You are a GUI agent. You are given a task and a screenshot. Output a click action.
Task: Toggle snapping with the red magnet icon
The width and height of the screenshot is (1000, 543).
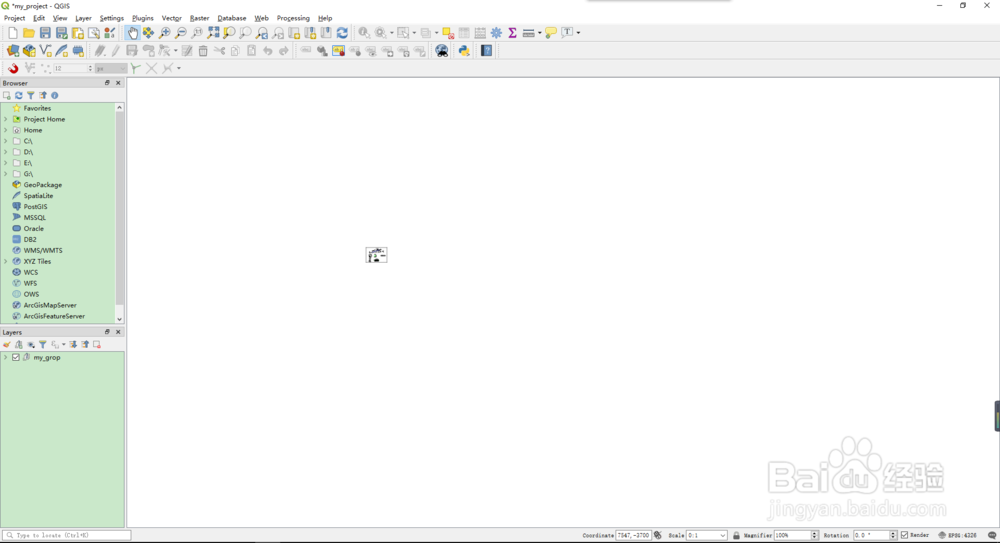coord(13,68)
